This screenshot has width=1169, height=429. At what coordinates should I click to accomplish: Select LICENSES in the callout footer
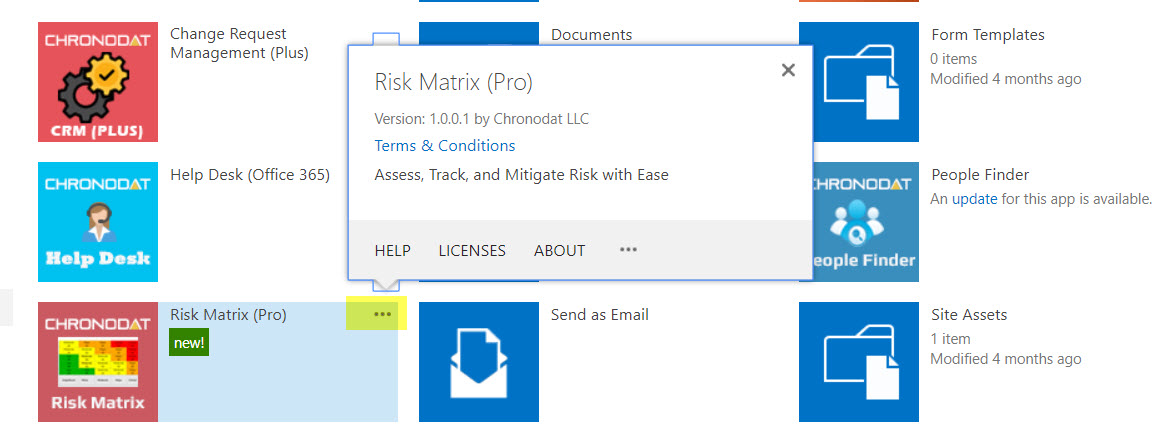(x=472, y=251)
